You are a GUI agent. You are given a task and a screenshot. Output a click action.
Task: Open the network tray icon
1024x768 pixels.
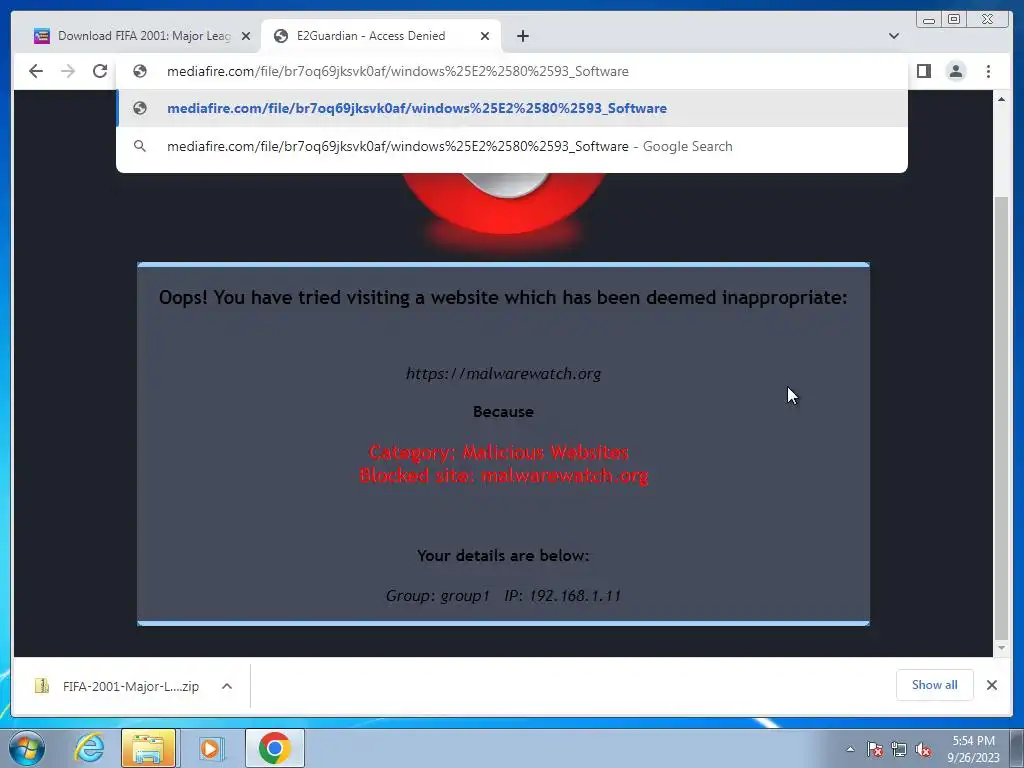click(899, 749)
